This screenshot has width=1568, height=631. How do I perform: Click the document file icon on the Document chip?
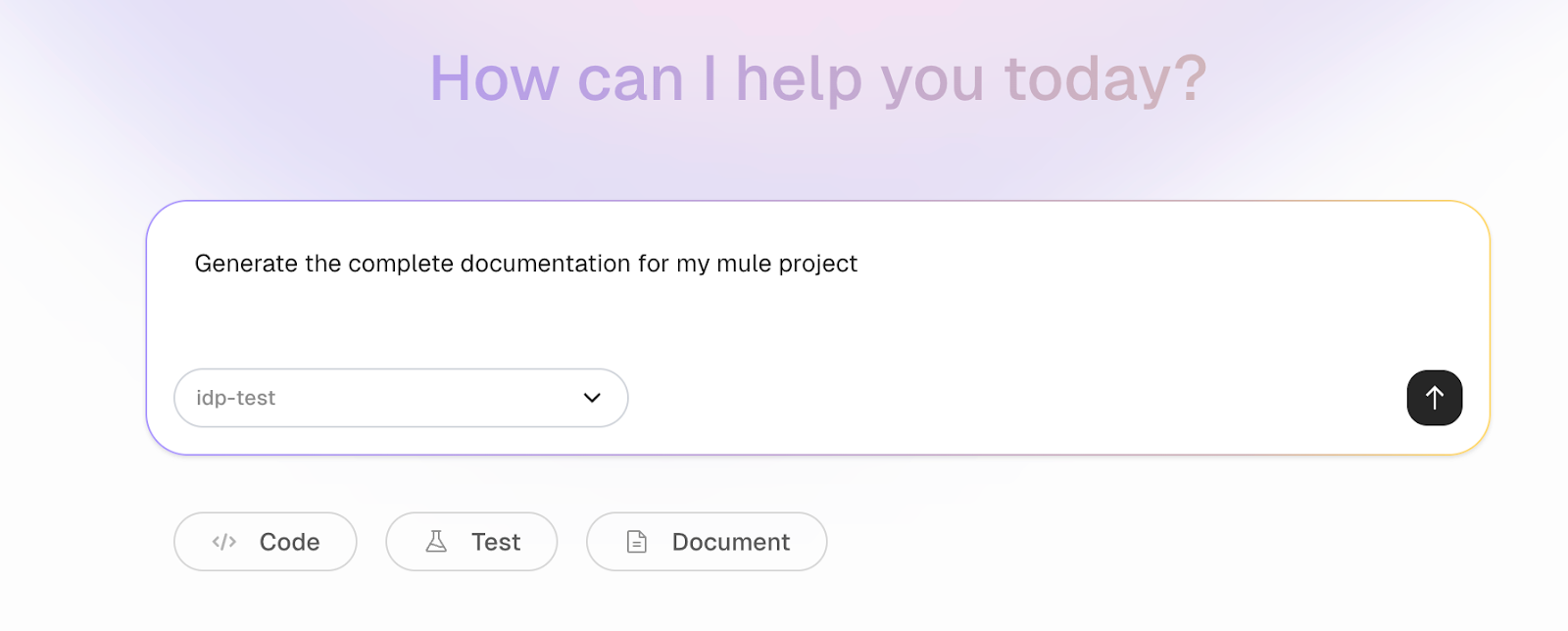click(x=636, y=542)
